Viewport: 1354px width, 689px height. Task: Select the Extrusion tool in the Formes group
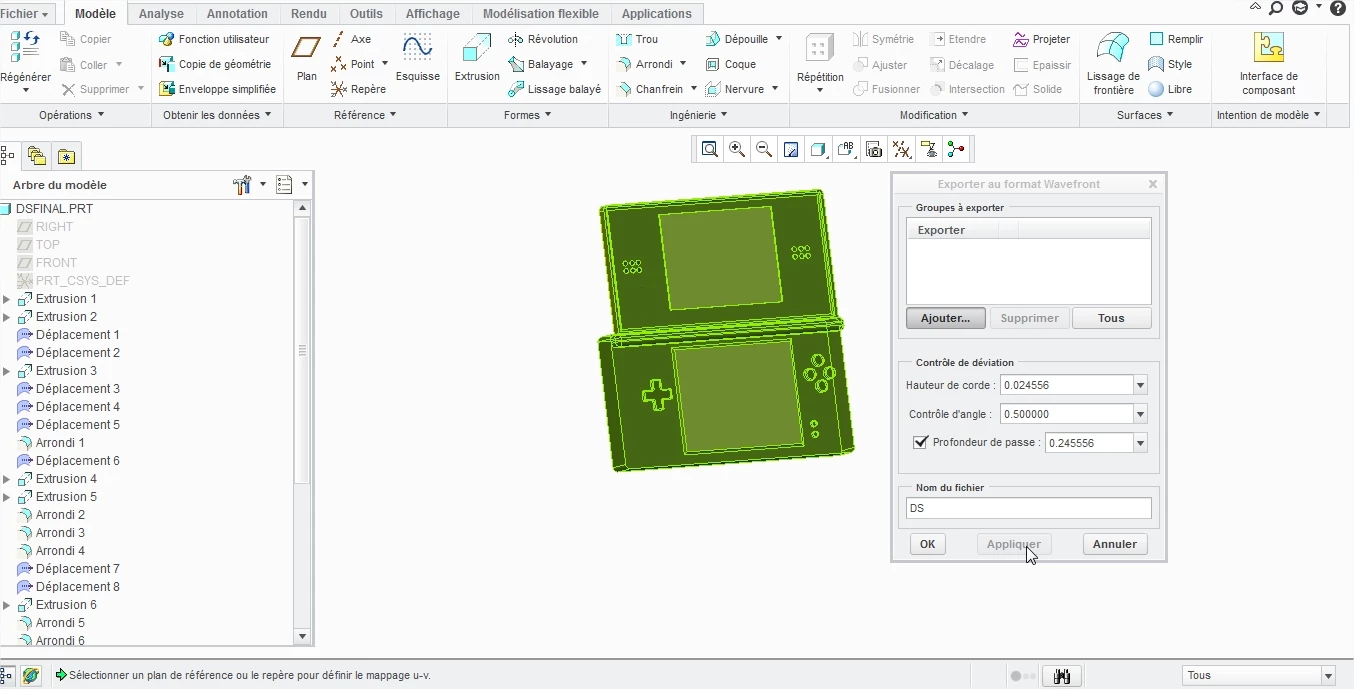pos(477,58)
